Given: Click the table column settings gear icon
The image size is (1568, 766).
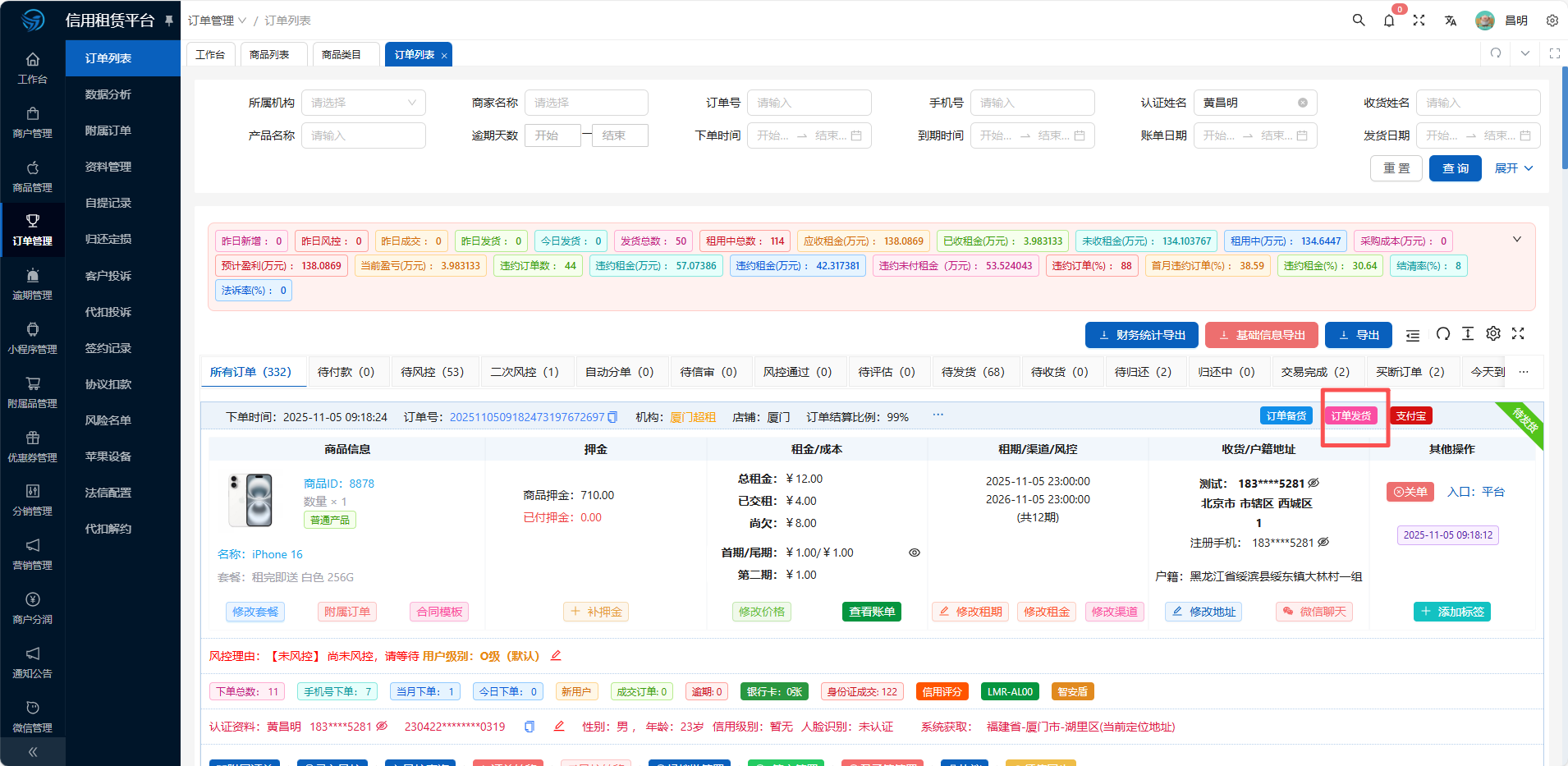Looking at the screenshot, I should [1493, 333].
